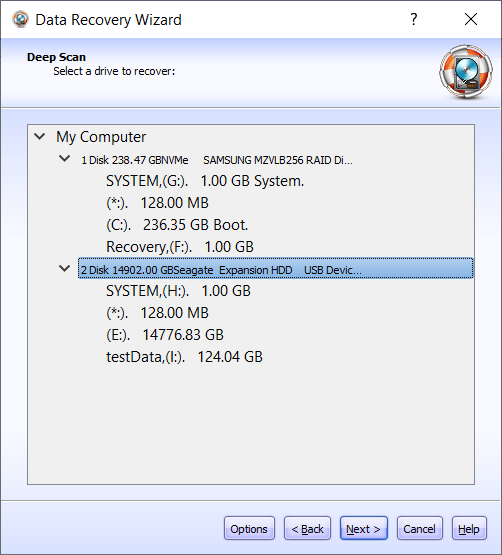Viewport: 502px width, 555px height.
Task: Collapse the My Computer tree node
Action: pos(40,136)
